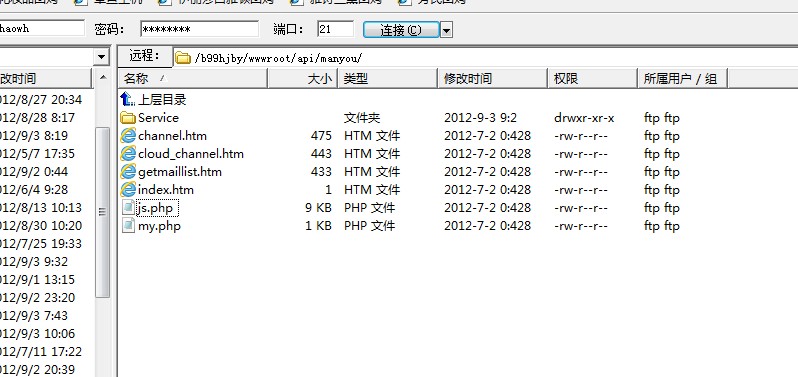Sort by the 大小 column header
The image size is (798, 377).
[x=303, y=79]
